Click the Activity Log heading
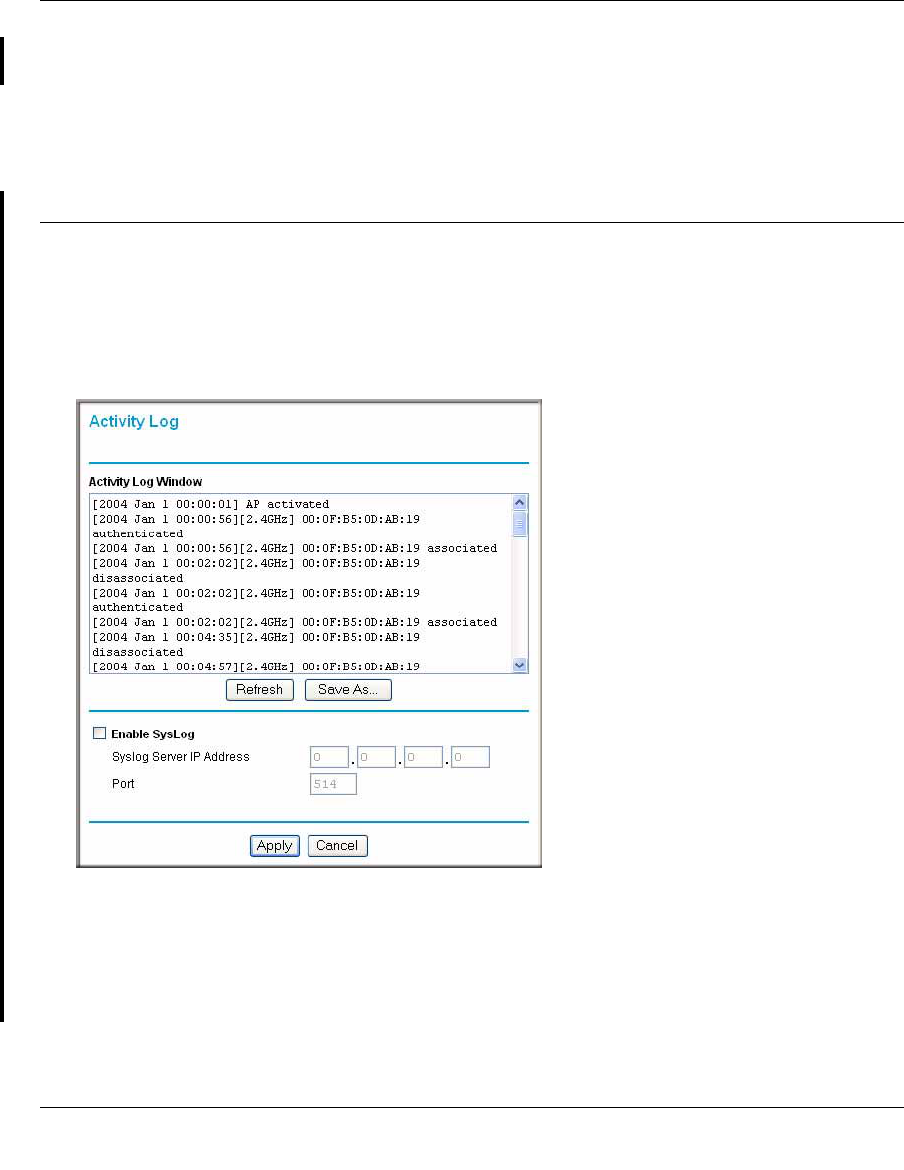The width and height of the screenshot is (904, 1170). [x=134, y=422]
